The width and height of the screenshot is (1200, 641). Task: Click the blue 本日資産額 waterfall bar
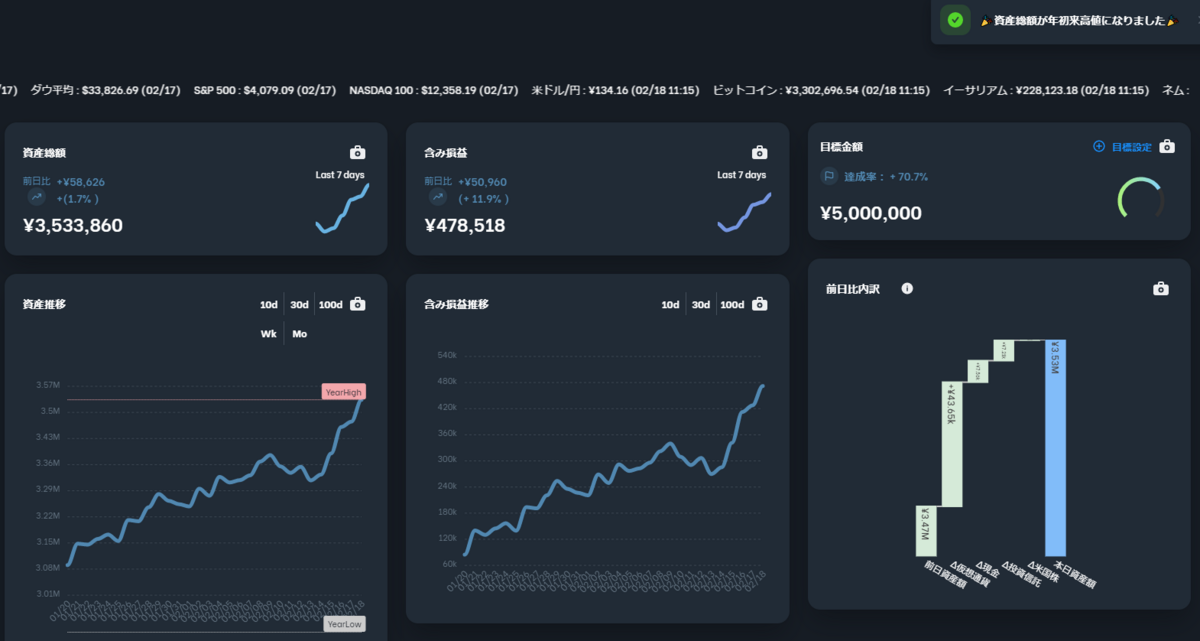(x=1056, y=447)
